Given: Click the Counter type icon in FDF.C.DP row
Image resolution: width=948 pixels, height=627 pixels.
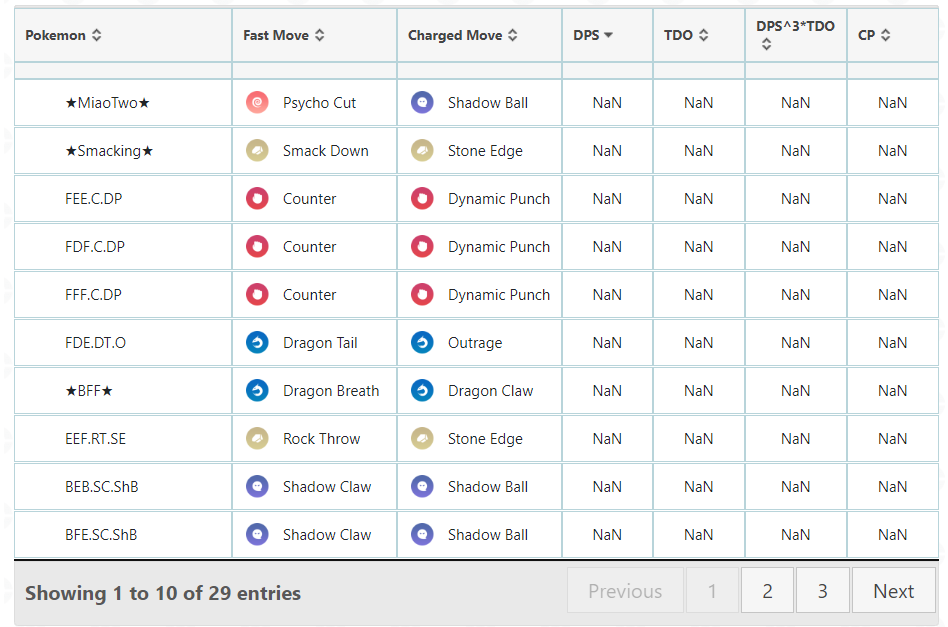Looking at the screenshot, I should [257, 246].
